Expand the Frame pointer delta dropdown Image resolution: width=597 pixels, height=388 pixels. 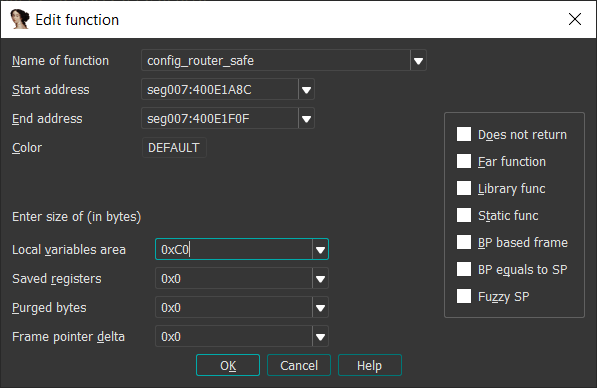pos(320,336)
